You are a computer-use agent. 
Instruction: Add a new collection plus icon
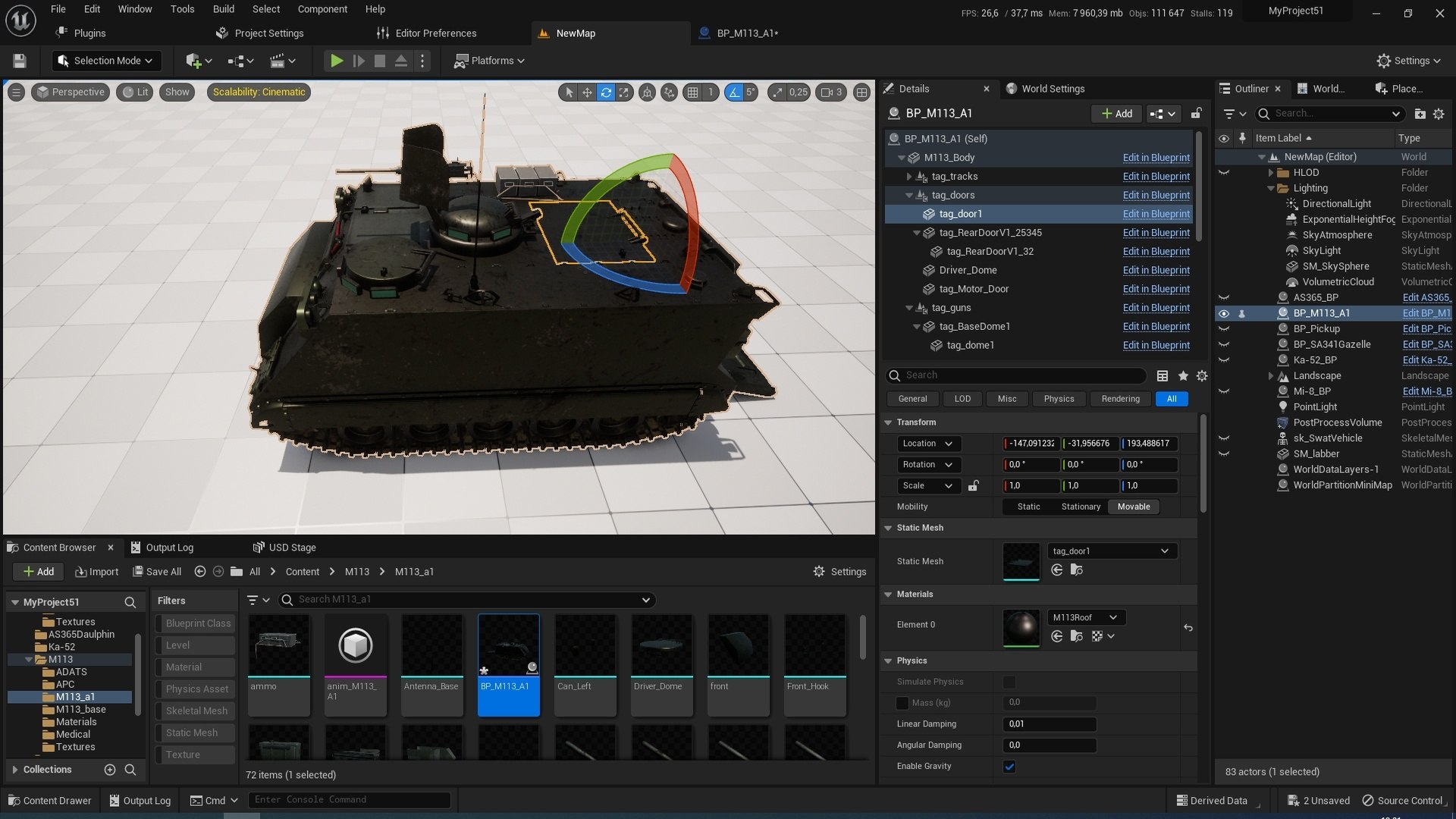pos(110,770)
